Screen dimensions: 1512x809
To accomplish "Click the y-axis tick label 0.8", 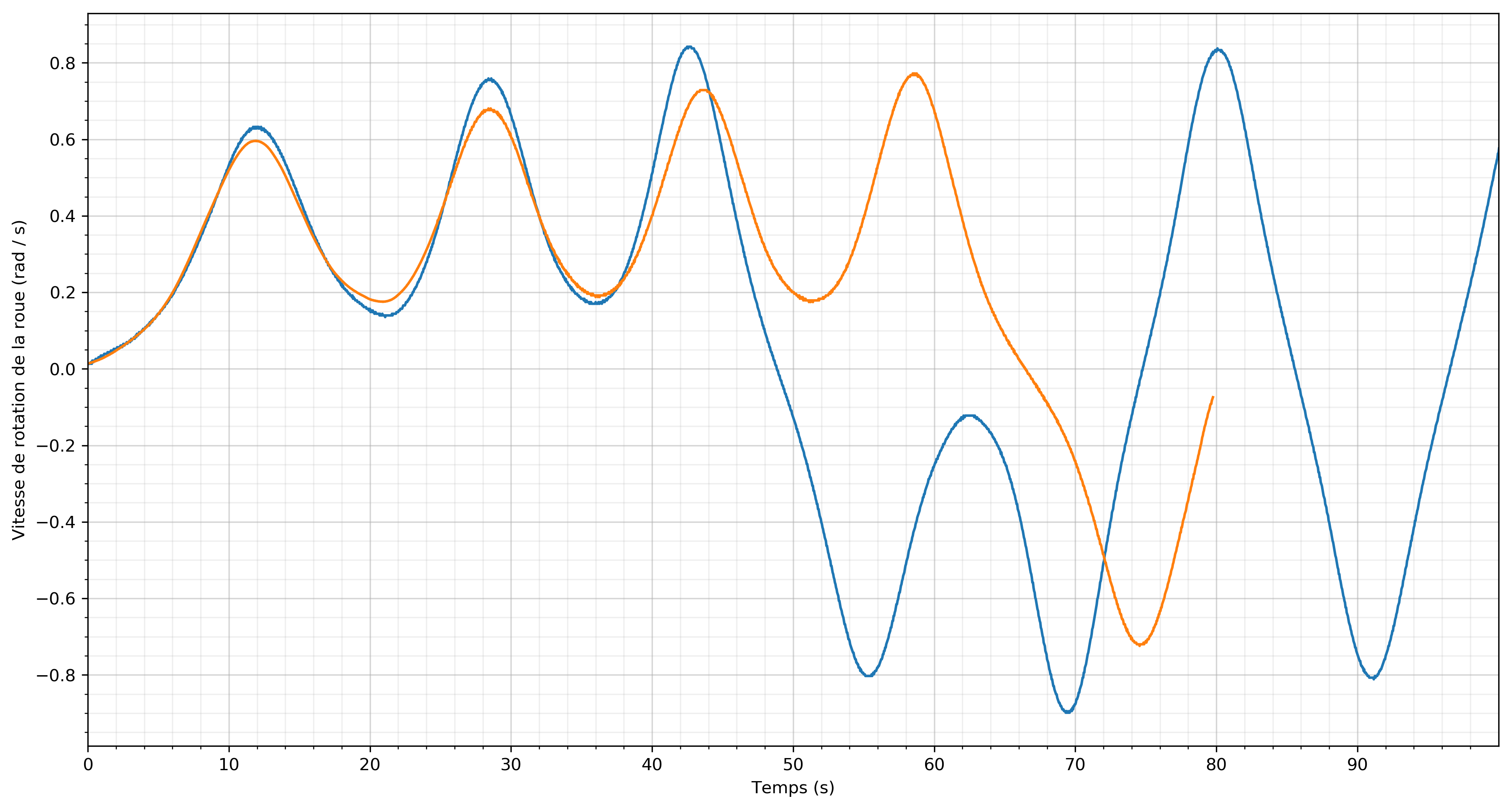I will (62, 63).
